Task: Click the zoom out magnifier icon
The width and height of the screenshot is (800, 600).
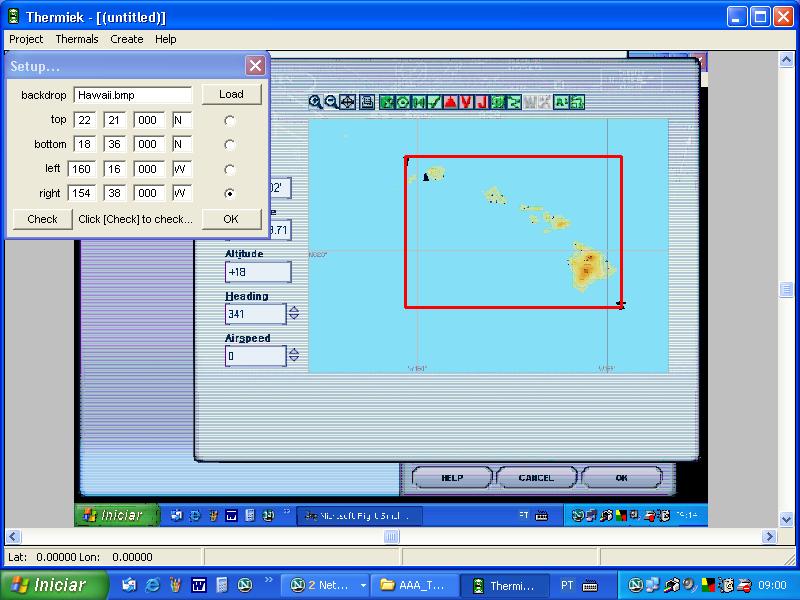Action: pos(330,101)
